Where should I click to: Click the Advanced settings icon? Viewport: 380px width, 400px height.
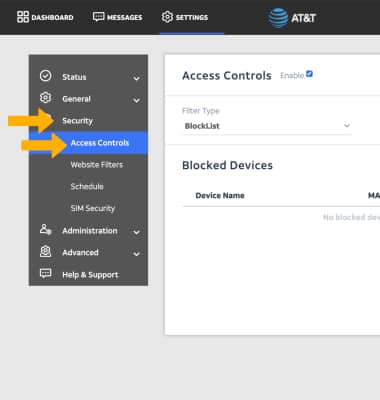(46, 251)
